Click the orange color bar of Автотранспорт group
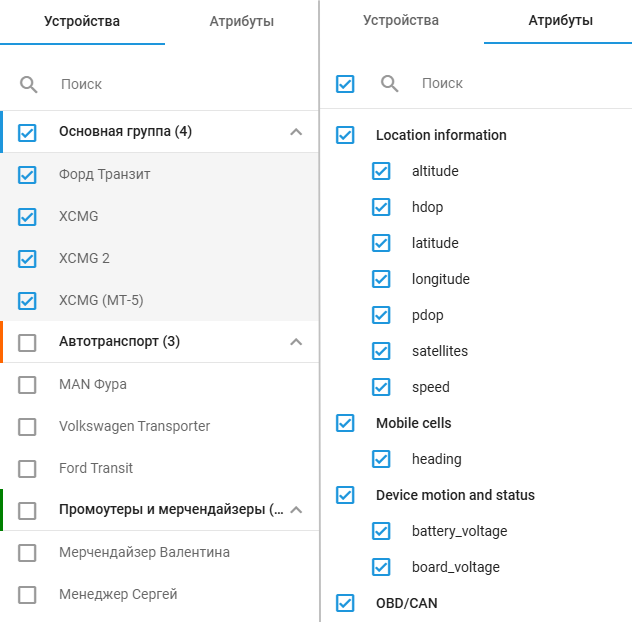Viewport: 632px width, 622px height. pos(2,342)
